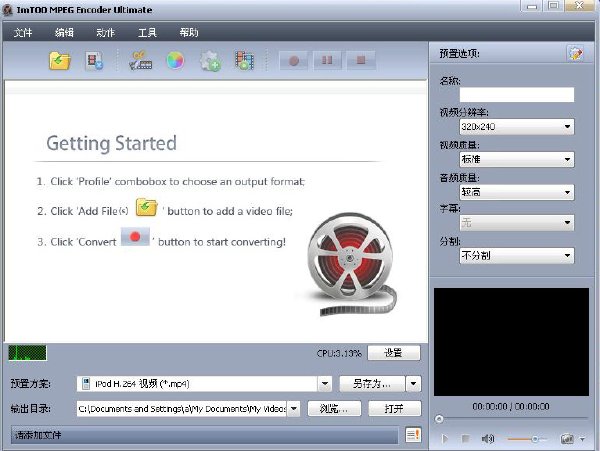This screenshot has width=600, height=451.
Task: Maximize the ImTOO MPEG Encoder window
Action: (x=553, y=6)
